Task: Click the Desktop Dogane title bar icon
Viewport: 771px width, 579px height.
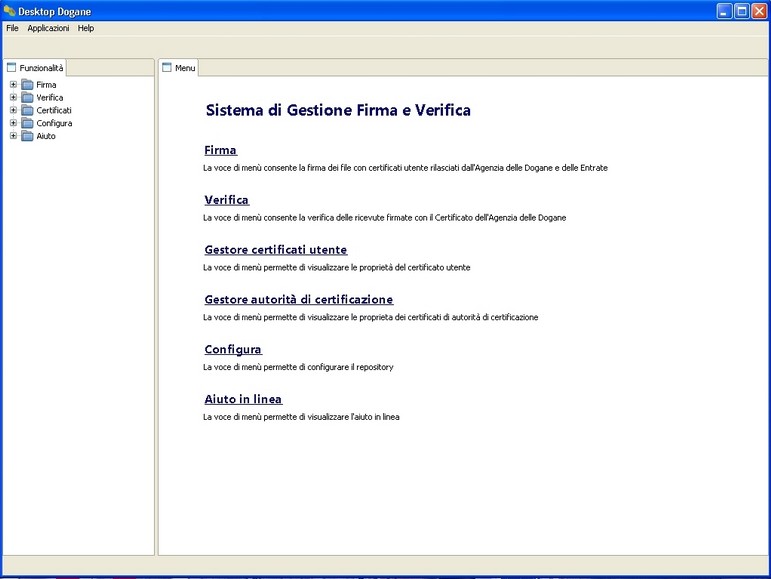Action: [9, 10]
